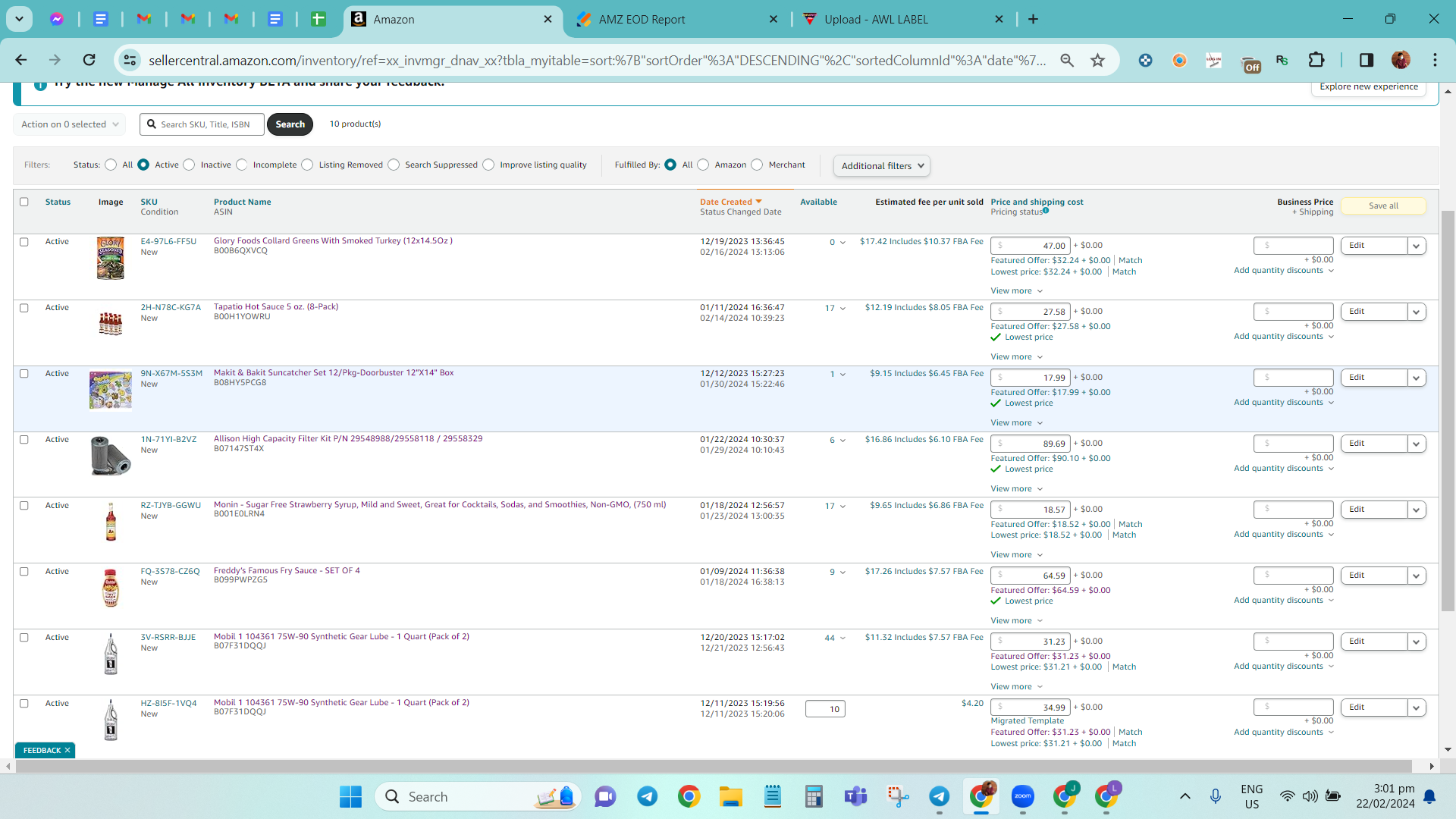Screen dimensions: 1456x819
Task: Choose the All status radio button
Action: tap(111, 165)
